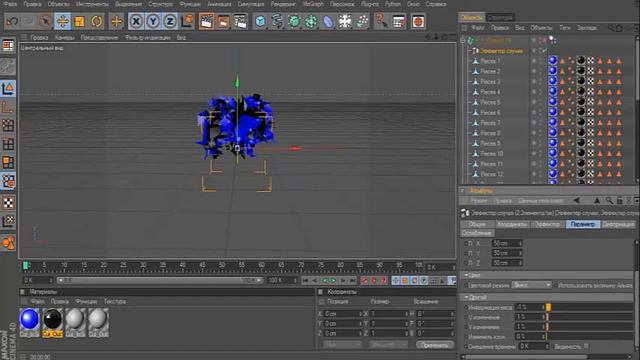Open the MoGraph menu
The image size is (640, 360).
[313, 4]
